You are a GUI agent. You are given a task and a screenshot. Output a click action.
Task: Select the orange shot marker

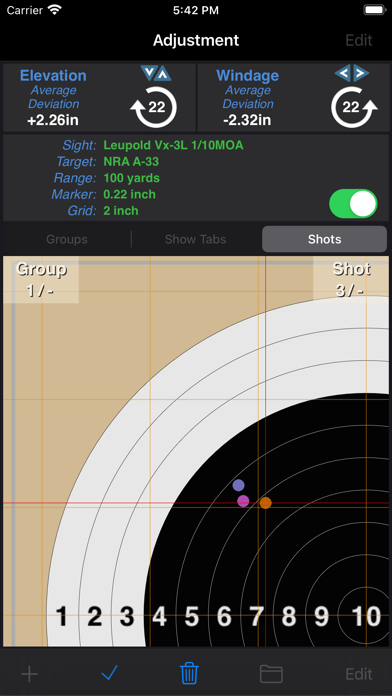click(x=265, y=503)
